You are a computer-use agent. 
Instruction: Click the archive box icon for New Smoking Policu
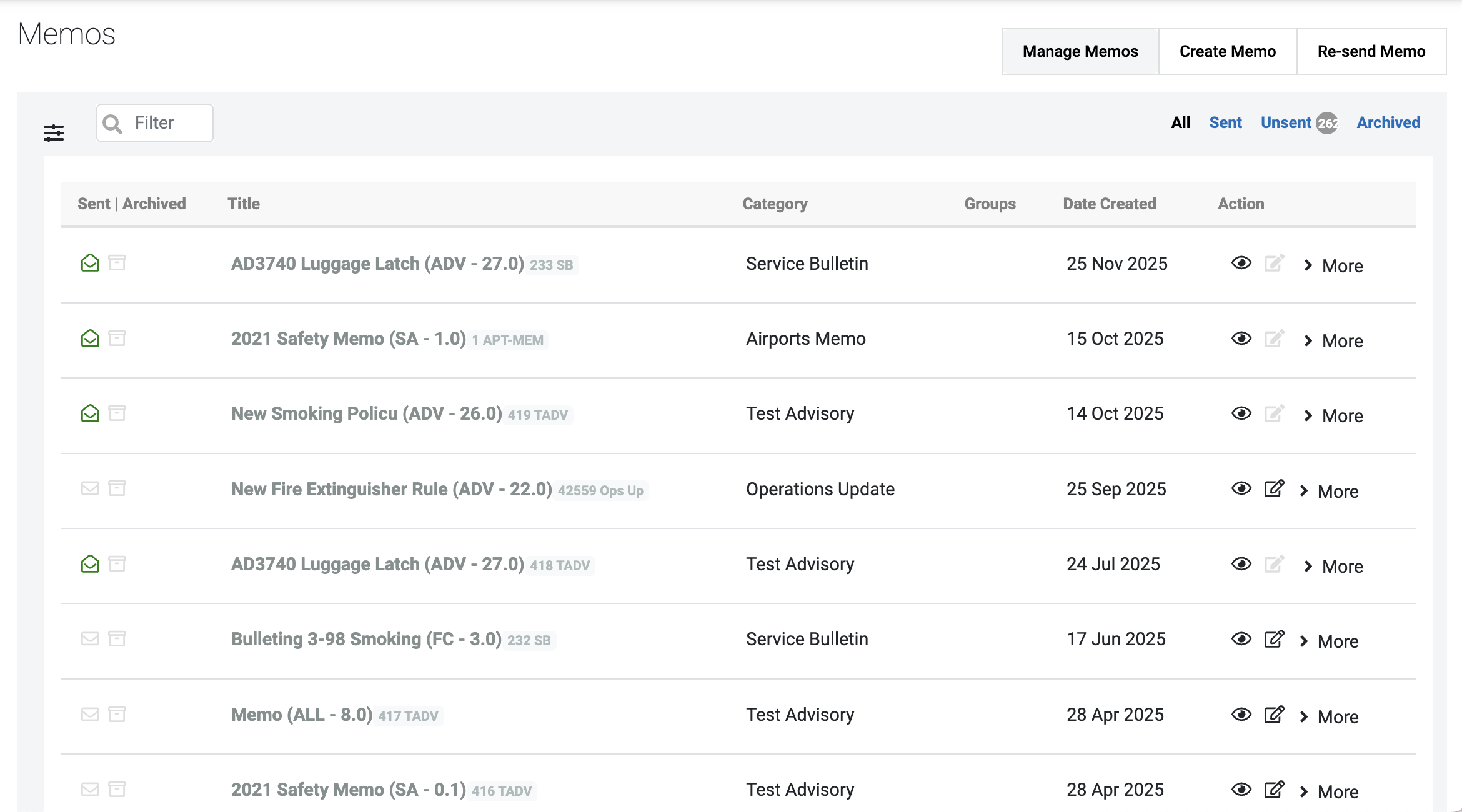tap(117, 413)
